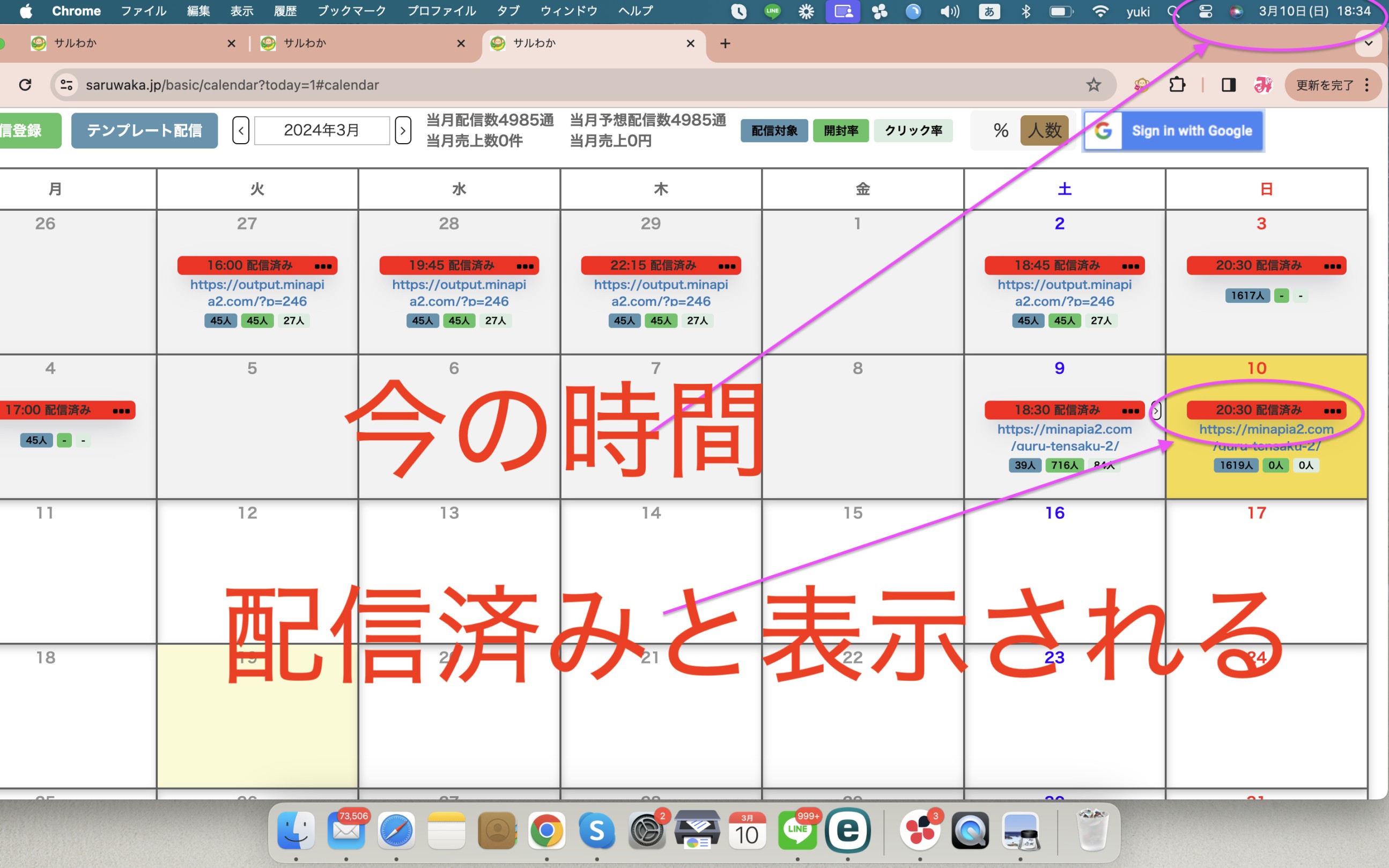1389x868 pixels.
Task: Open Safari from the Dock
Action: click(396, 830)
